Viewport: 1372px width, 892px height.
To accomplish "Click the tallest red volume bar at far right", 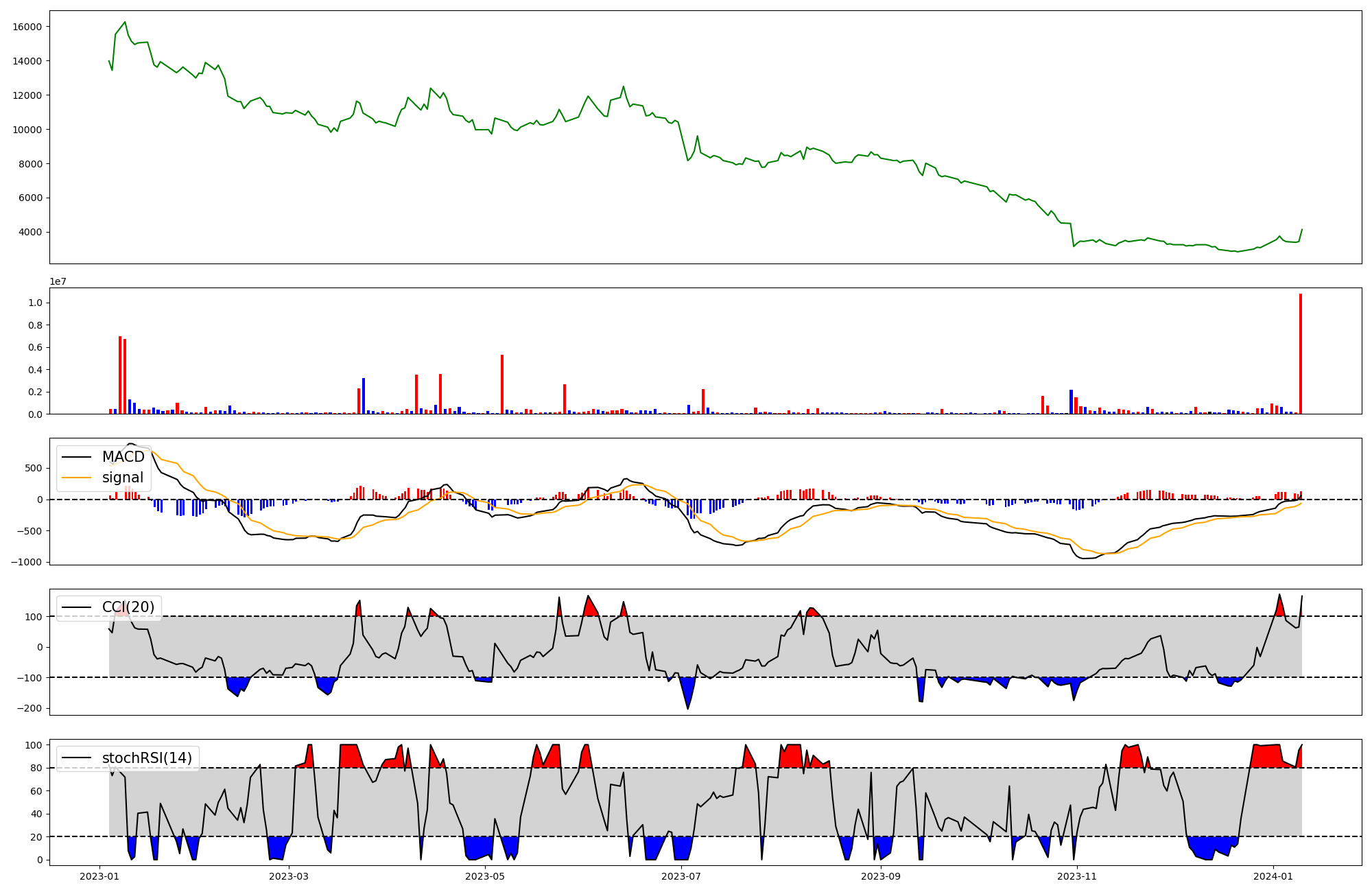I will [1300, 353].
